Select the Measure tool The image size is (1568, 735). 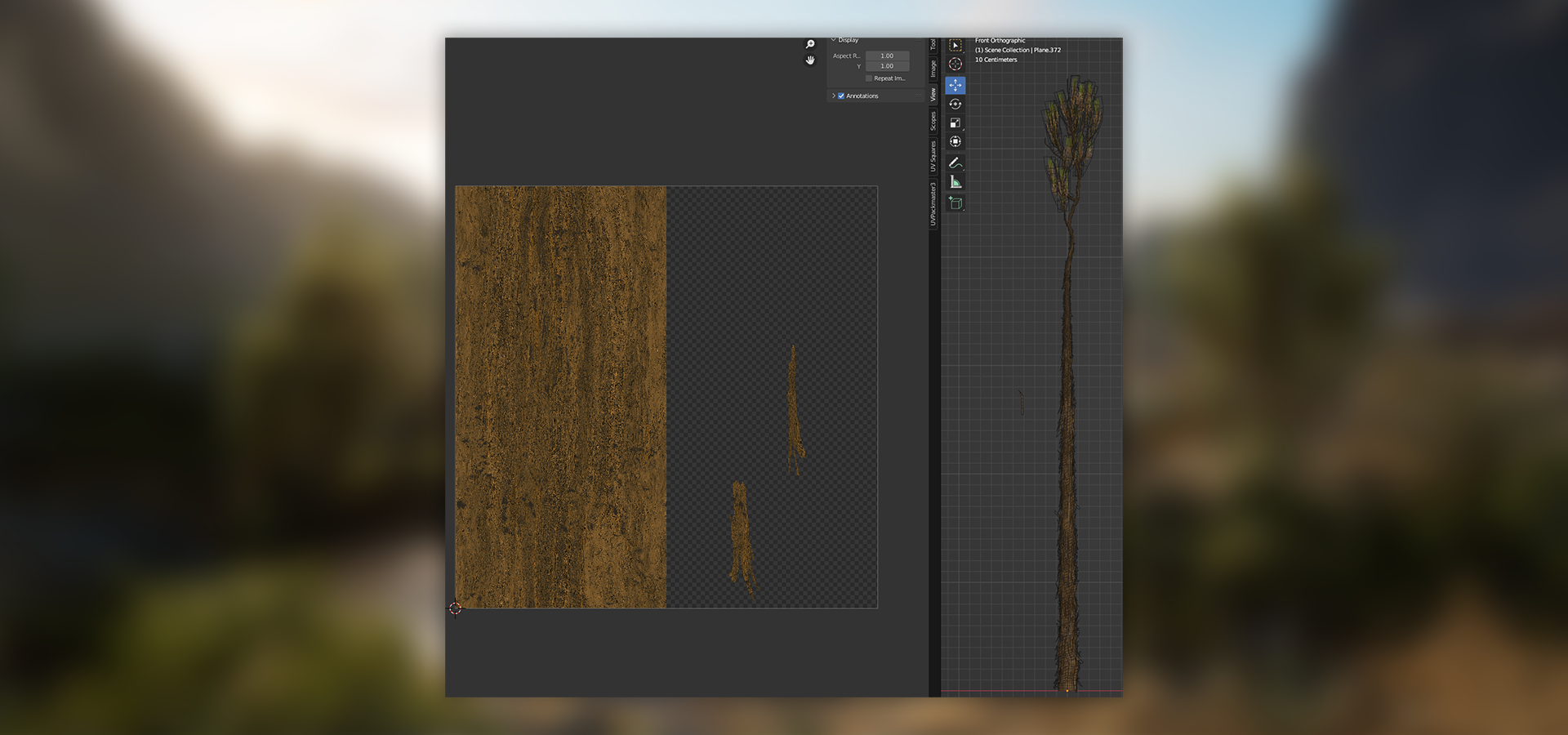tap(955, 182)
